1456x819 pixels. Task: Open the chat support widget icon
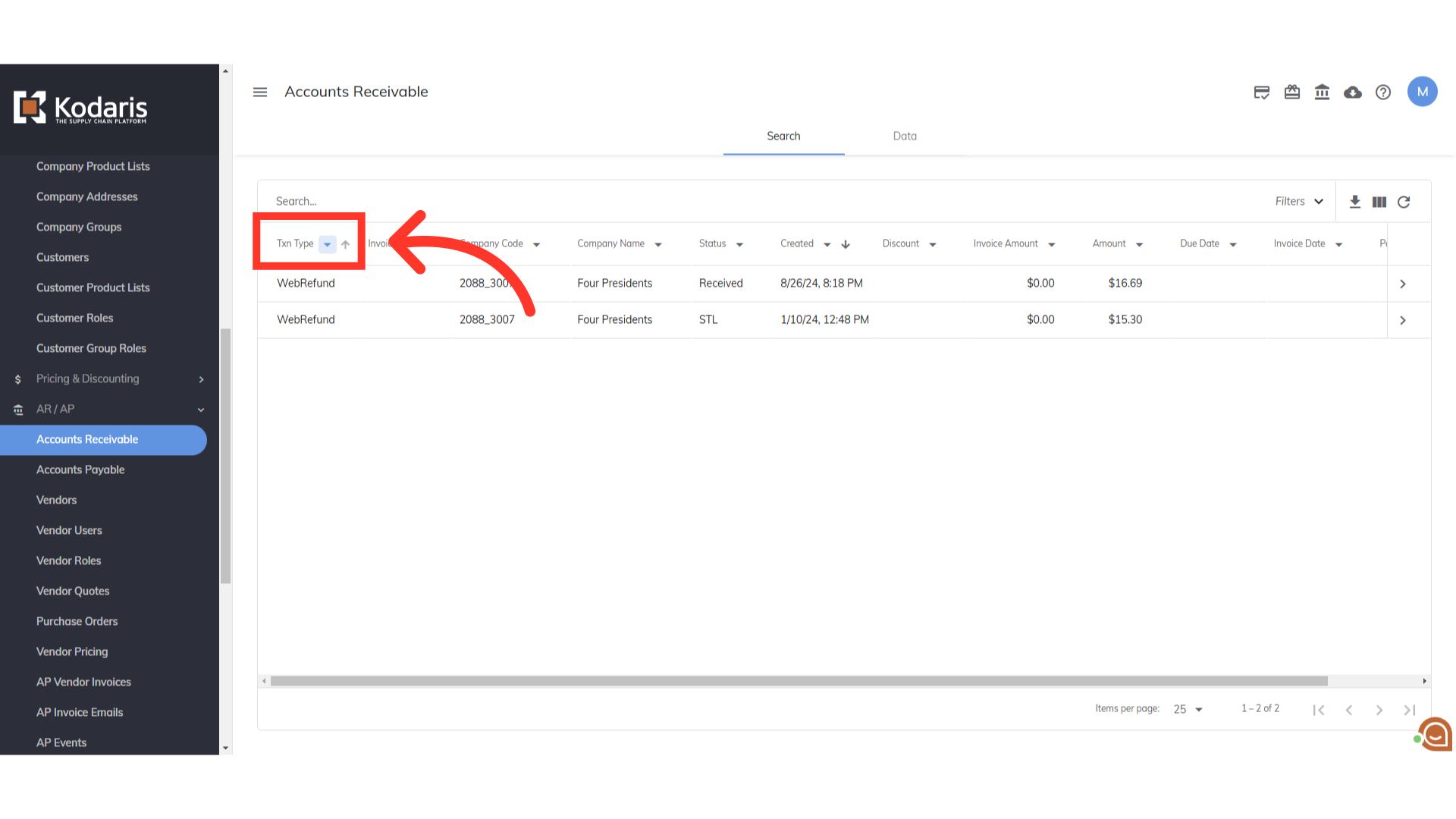pyautogui.click(x=1435, y=734)
